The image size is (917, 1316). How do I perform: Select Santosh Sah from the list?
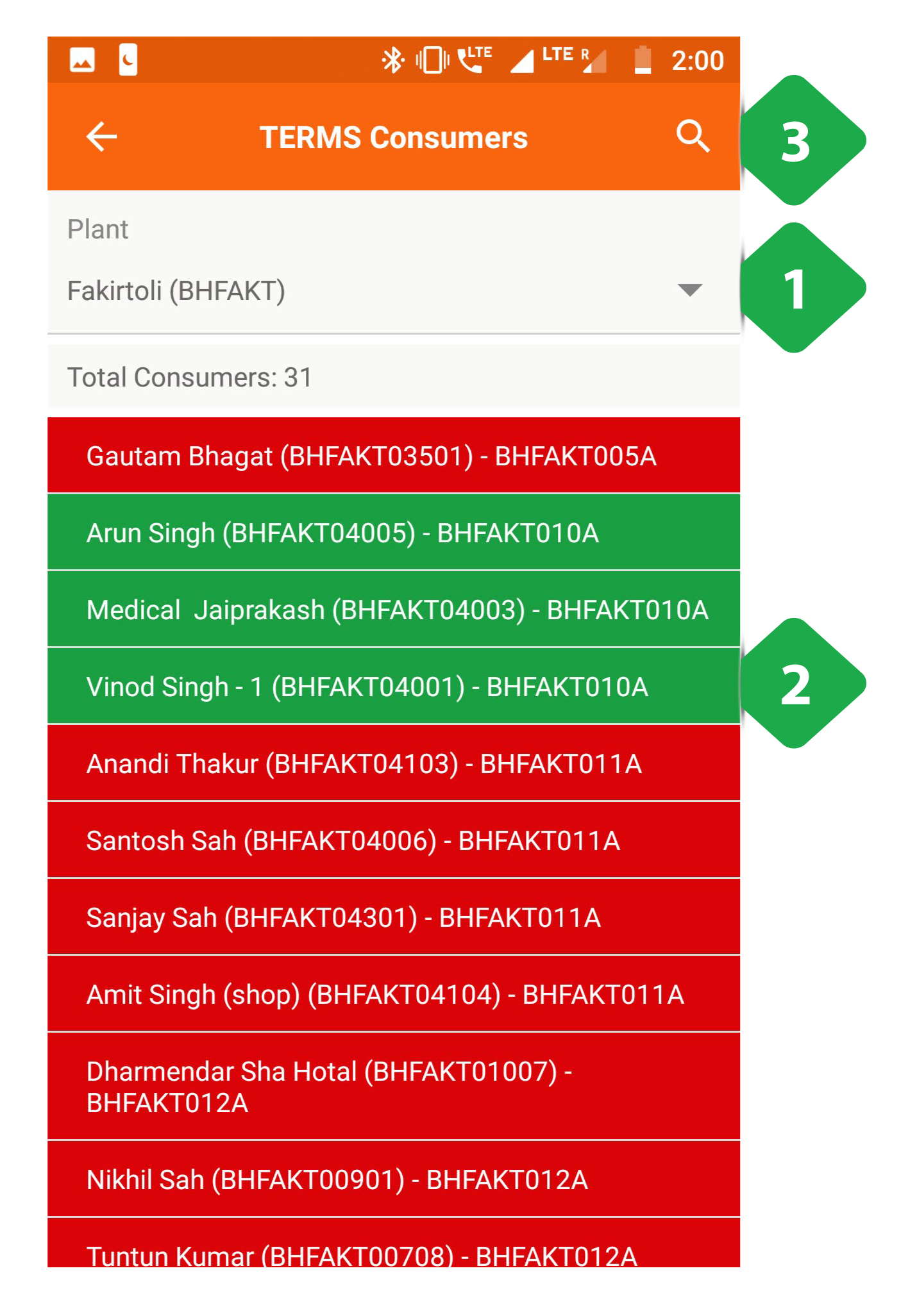click(394, 840)
